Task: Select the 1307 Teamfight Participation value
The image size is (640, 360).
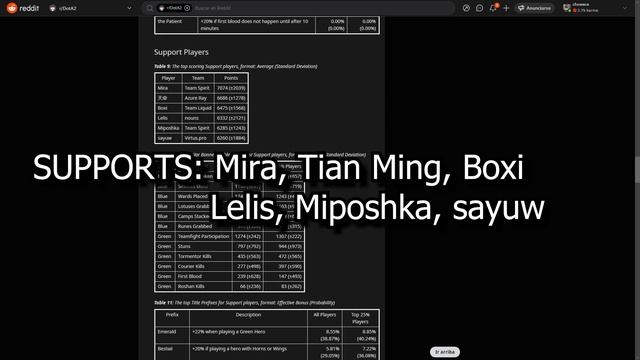Action: 284,236
